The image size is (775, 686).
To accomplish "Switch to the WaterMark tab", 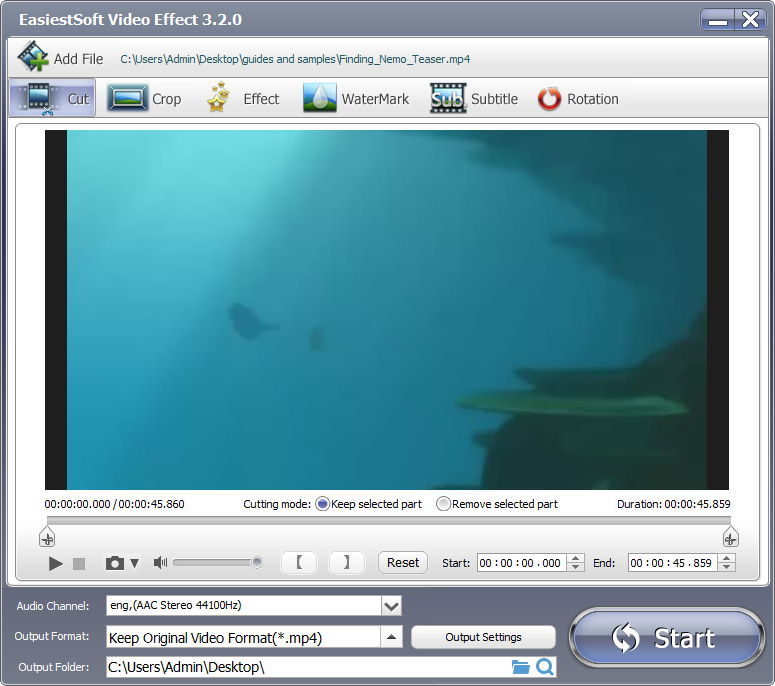I will tap(355, 98).
